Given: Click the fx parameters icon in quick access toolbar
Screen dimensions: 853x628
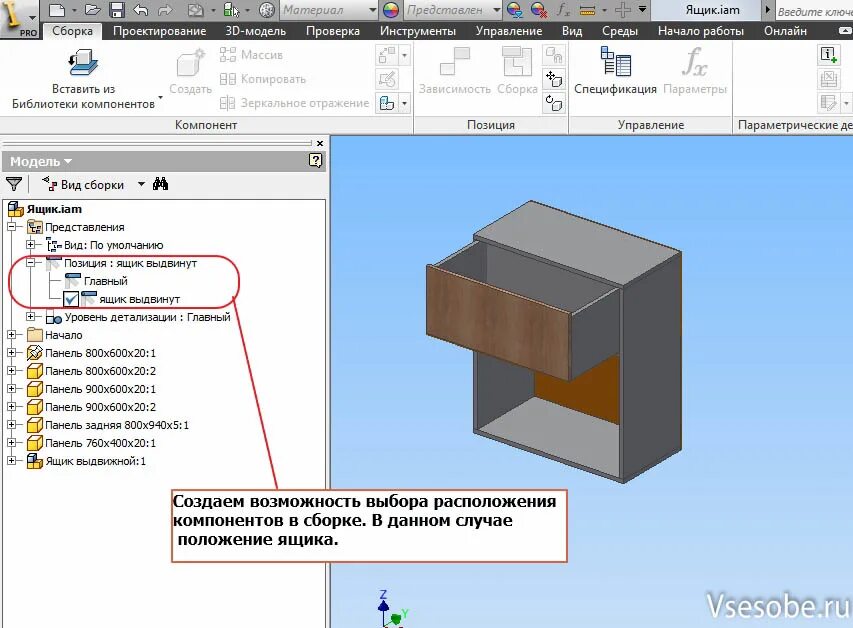Looking at the screenshot, I should pos(563,10).
